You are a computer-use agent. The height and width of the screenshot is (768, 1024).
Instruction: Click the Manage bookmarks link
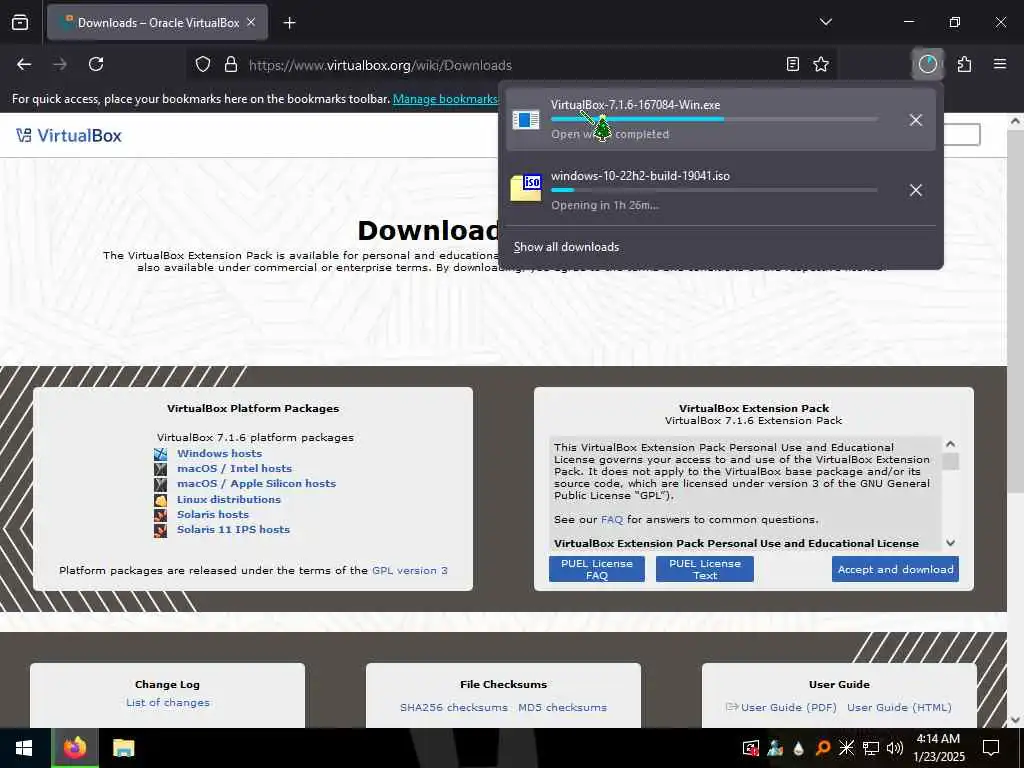pyautogui.click(x=445, y=99)
